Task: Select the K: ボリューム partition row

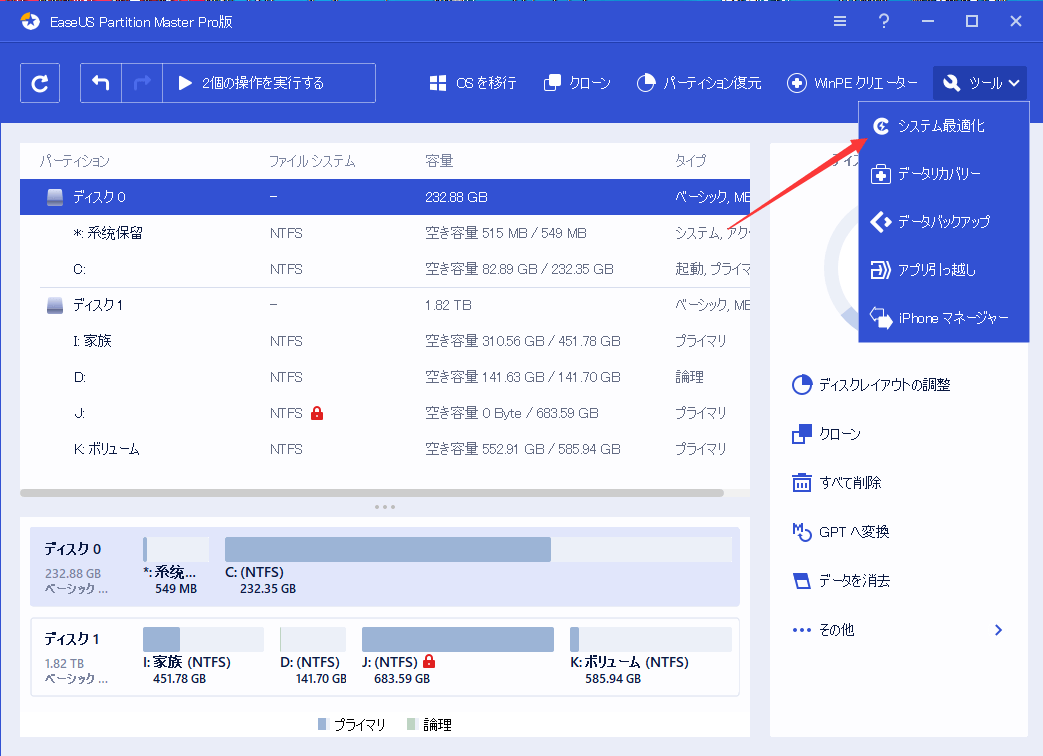Action: click(x=385, y=449)
